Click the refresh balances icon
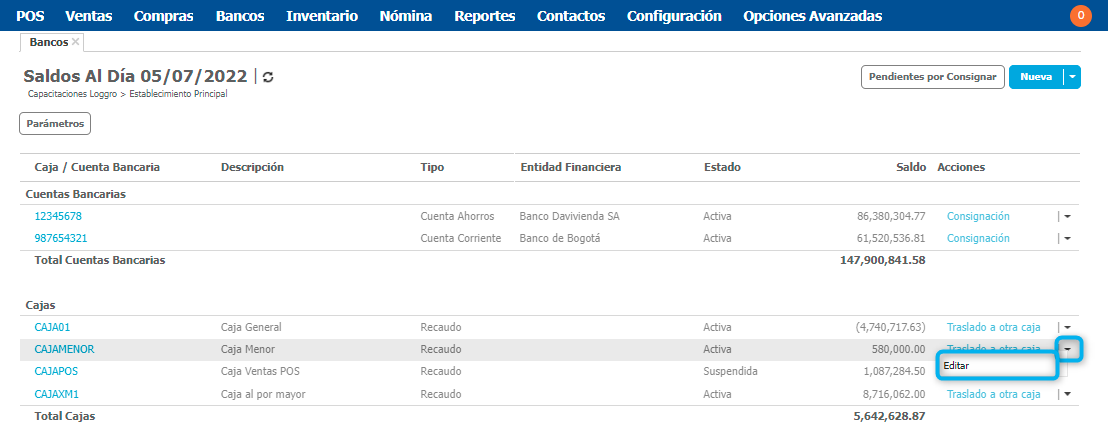Image resolution: width=1108 pixels, height=436 pixels. [268, 77]
